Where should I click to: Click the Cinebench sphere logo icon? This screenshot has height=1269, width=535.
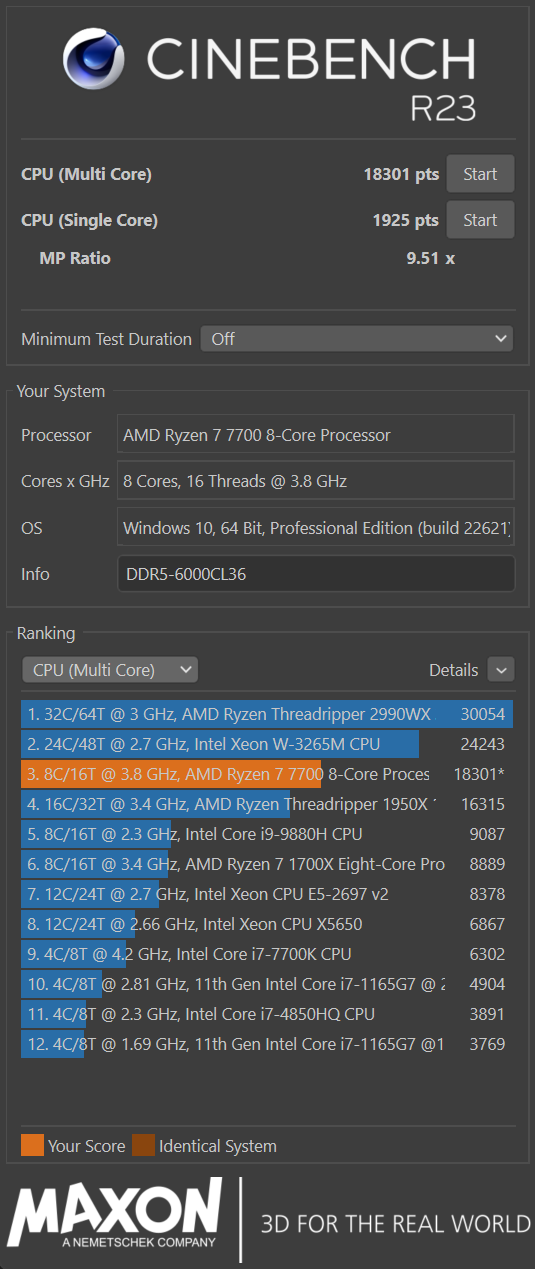[95, 58]
